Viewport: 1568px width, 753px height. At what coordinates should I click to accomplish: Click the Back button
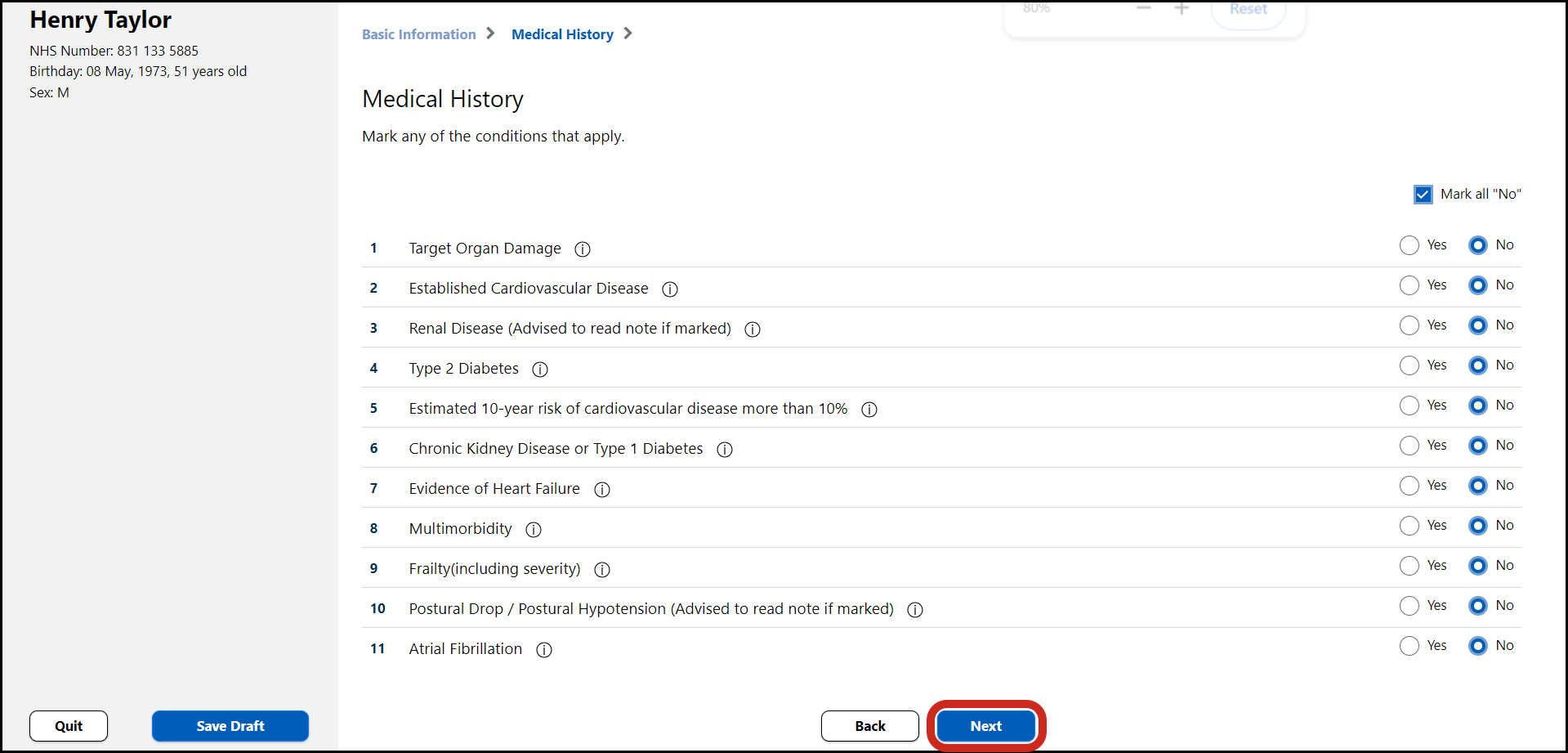[x=869, y=726]
